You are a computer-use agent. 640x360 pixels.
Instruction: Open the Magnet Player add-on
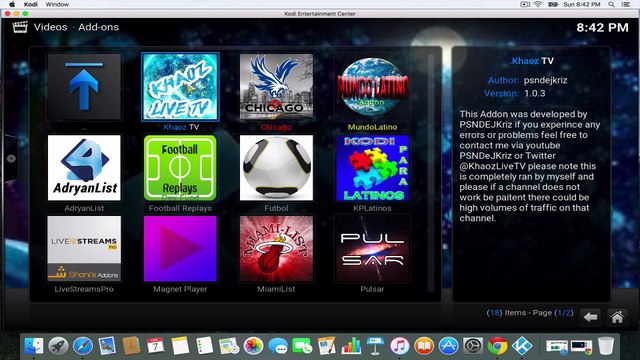click(x=180, y=249)
